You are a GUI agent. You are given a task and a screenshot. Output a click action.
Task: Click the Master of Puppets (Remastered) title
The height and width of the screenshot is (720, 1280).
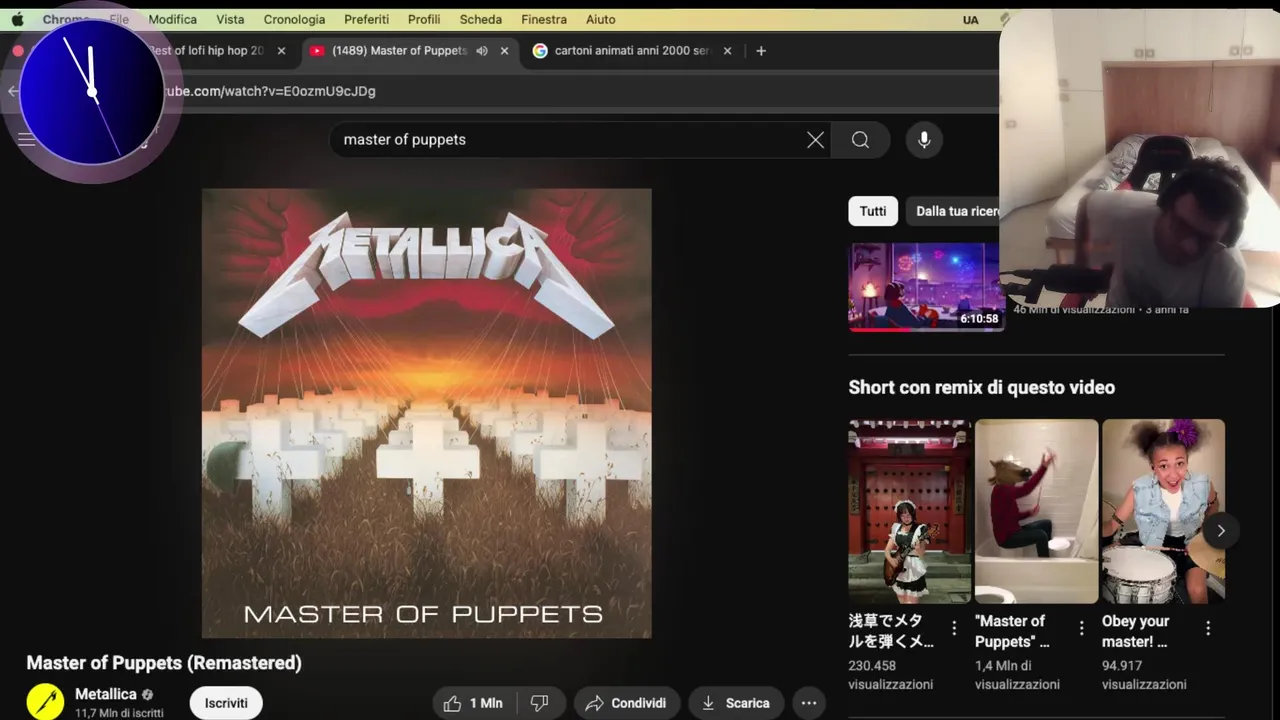point(164,663)
